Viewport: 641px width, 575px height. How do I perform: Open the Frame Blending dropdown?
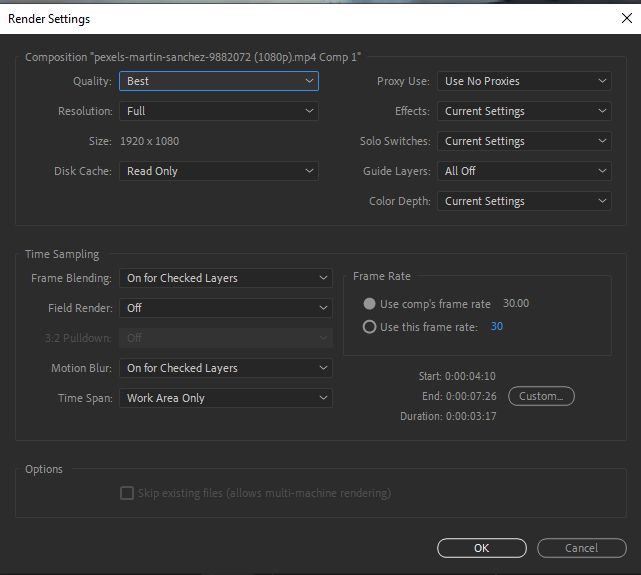[x=225, y=278]
